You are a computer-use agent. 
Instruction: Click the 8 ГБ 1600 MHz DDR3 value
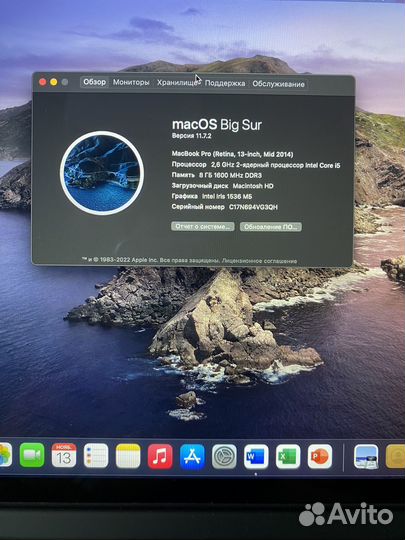click(x=230, y=175)
